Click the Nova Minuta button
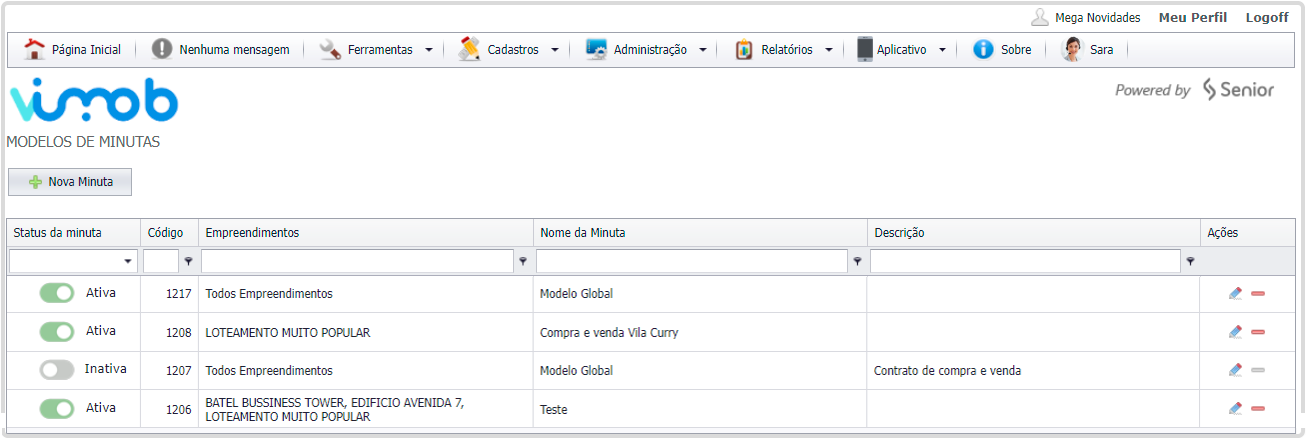The image size is (1307, 439). tap(70, 182)
